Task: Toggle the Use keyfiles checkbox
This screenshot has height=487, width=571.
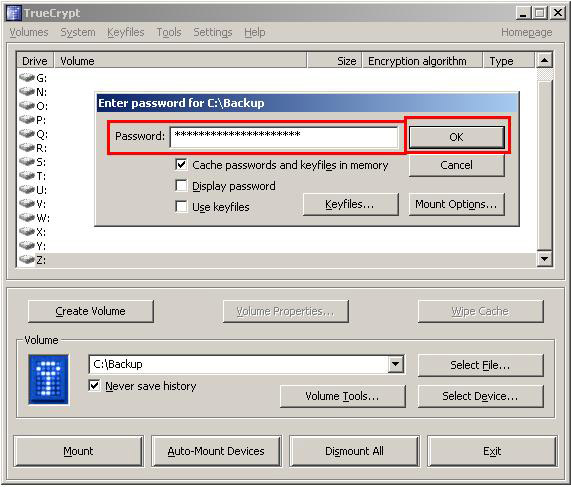Action: click(181, 207)
